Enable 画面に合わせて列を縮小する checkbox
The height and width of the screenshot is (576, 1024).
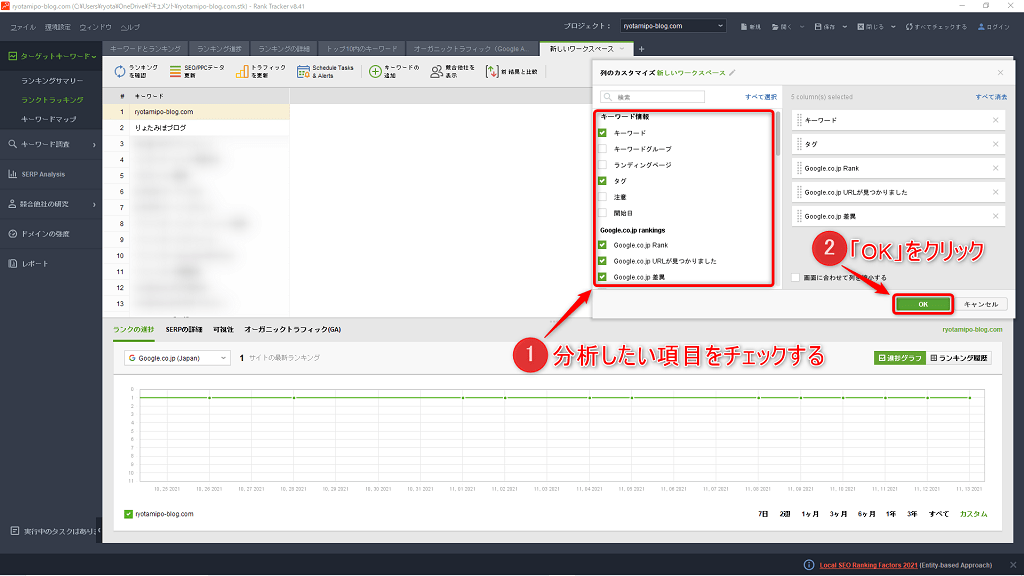point(795,277)
